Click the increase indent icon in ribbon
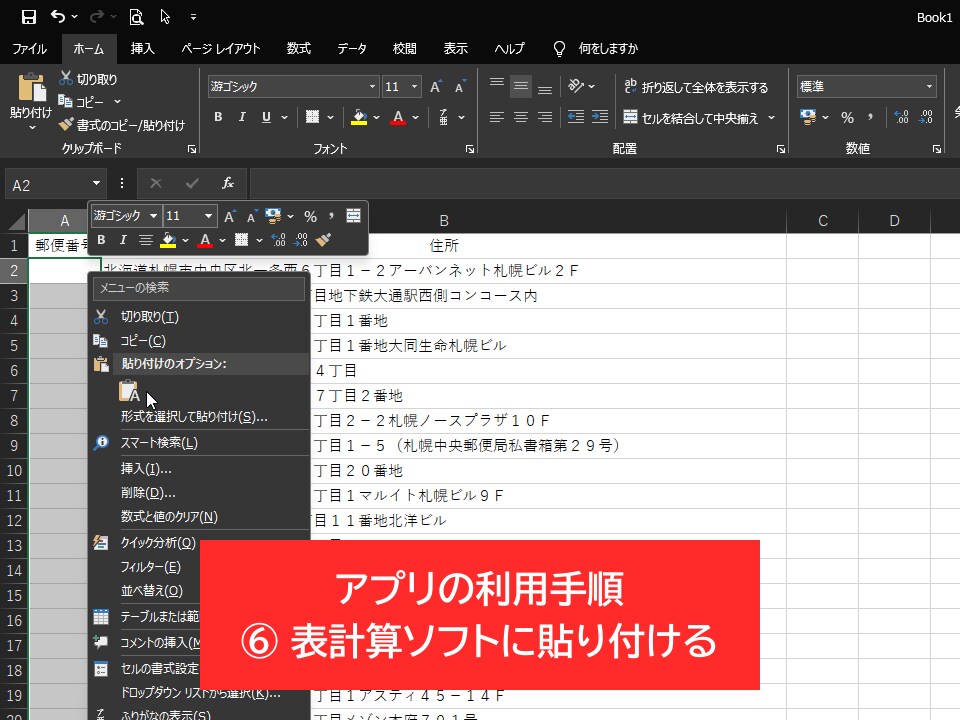This screenshot has height=720, width=960. [x=599, y=116]
